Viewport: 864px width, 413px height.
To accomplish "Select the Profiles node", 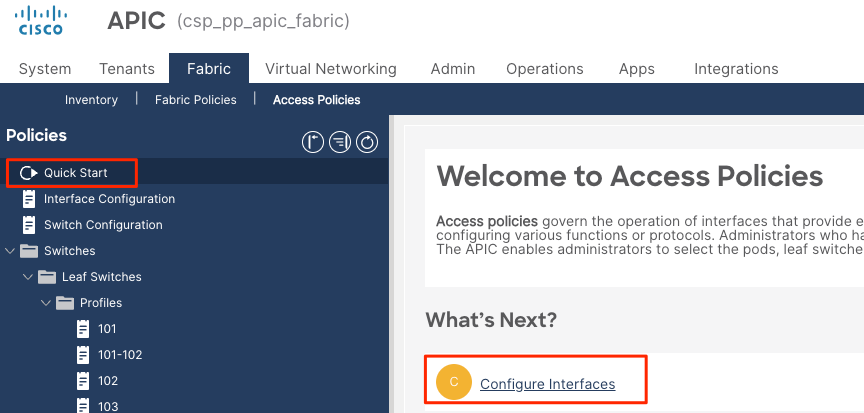I will pos(101,303).
